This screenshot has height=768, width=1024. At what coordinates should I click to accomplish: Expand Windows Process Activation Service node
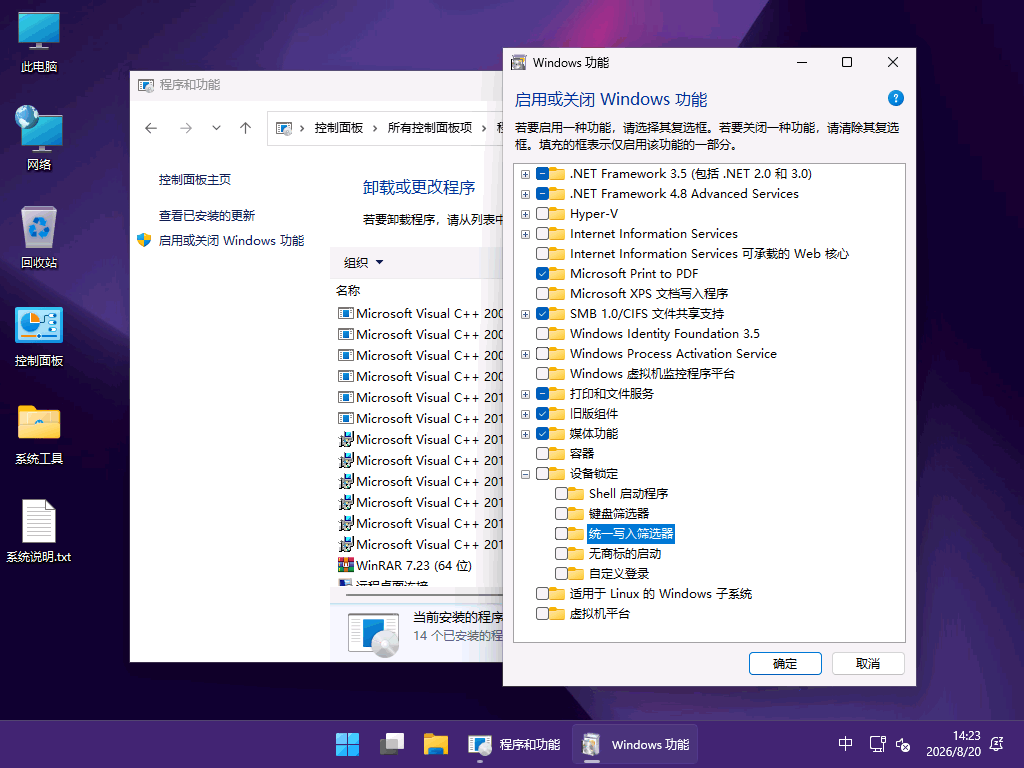(x=525, y=354)
